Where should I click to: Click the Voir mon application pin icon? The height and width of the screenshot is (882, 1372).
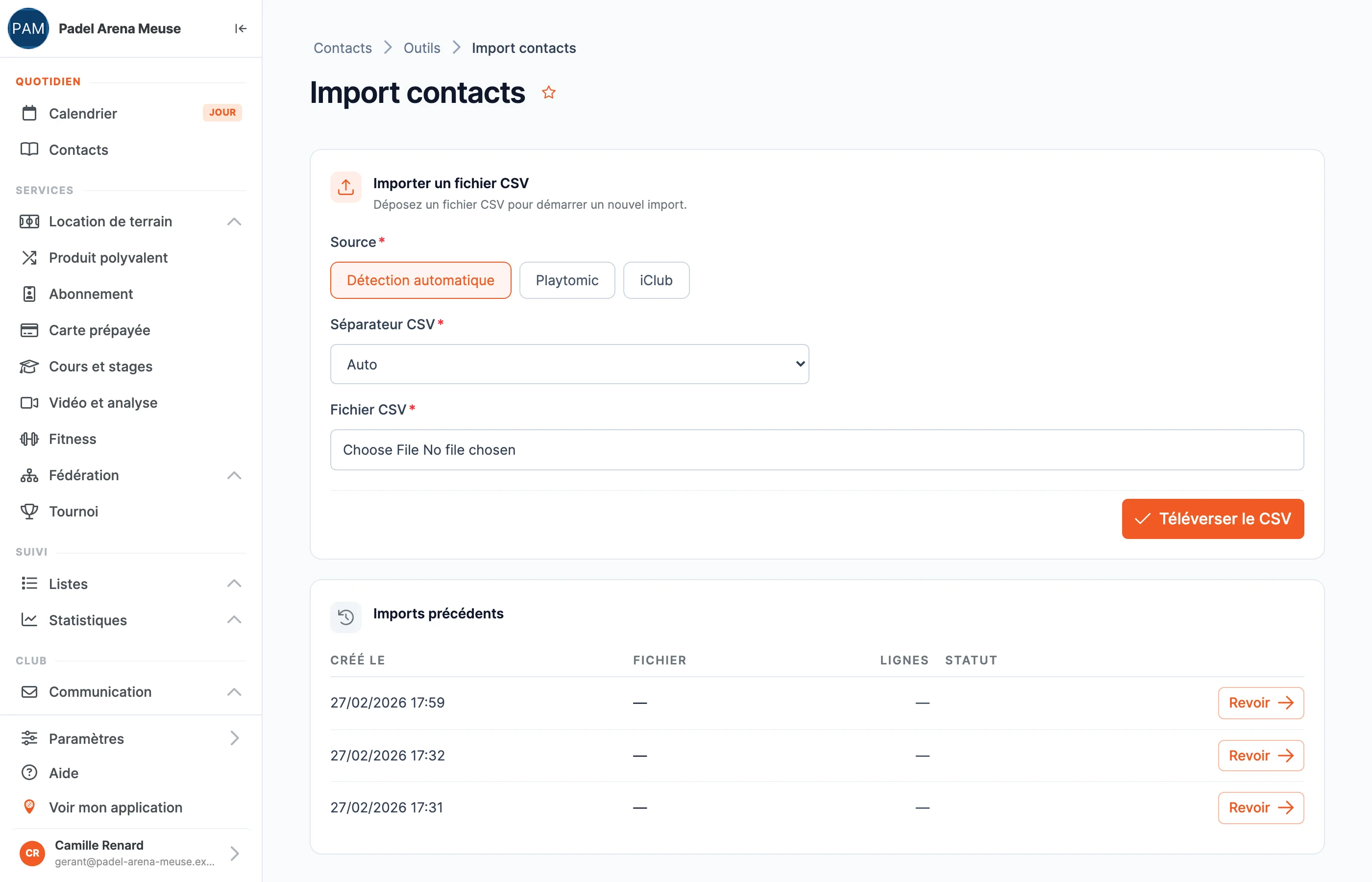point(29,807)
